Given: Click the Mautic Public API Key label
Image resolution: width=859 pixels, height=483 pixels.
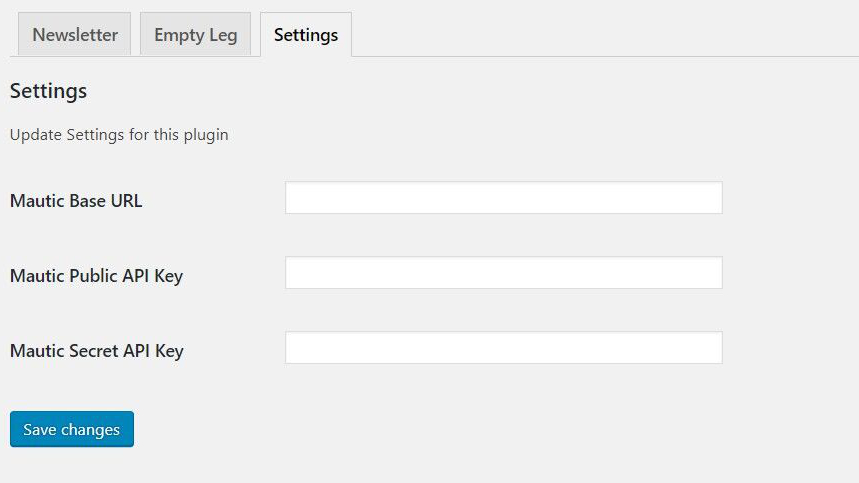Looking at the screenshot, I should (96, 276).
